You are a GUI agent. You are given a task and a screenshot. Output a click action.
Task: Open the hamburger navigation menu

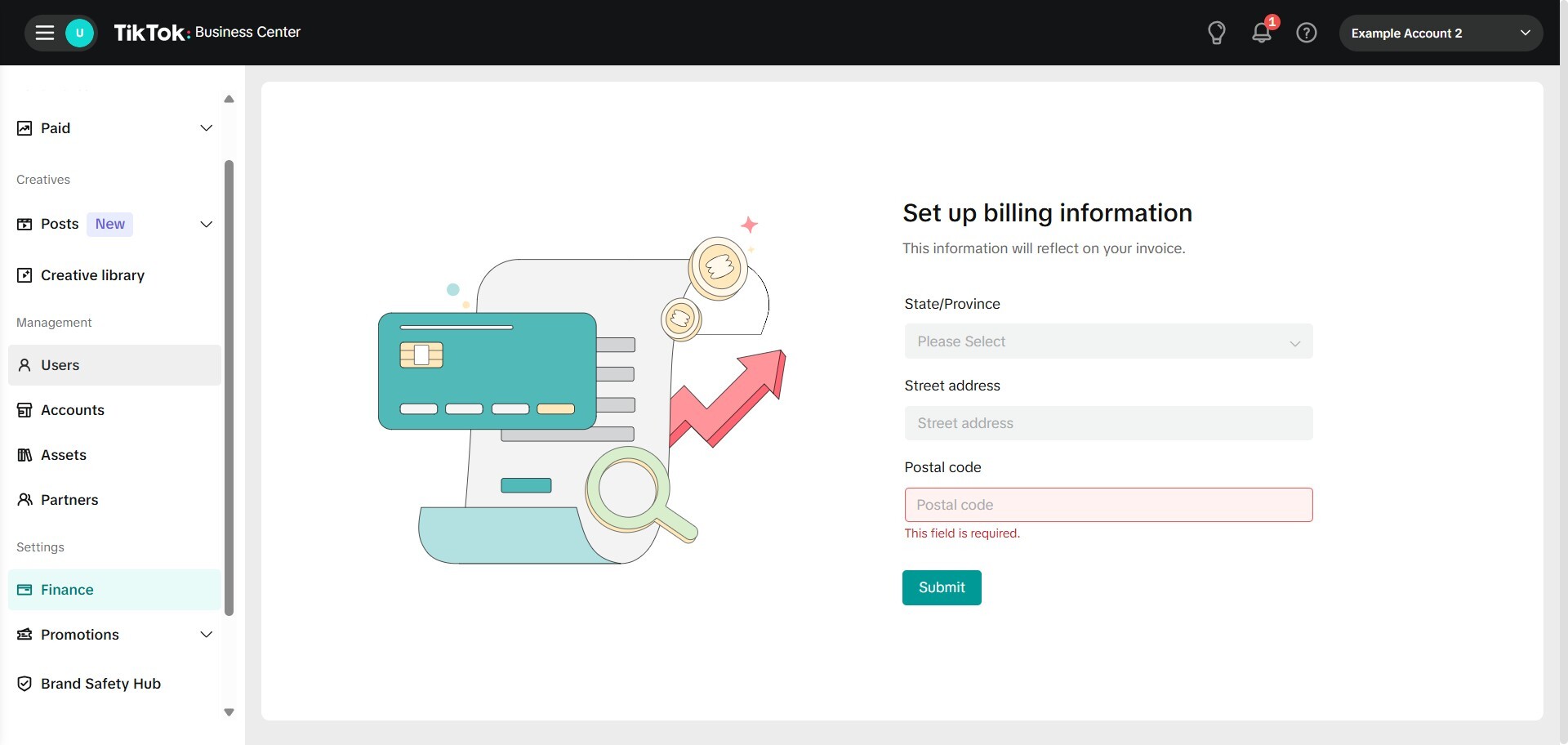pyautogui.click(x=45, y=33)
